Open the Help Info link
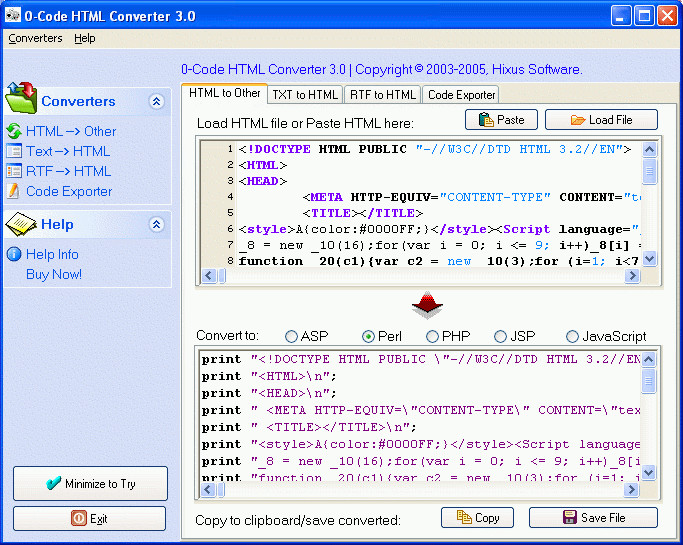The height and width of the screenshot is (545, 683). [x=52, y=254]
